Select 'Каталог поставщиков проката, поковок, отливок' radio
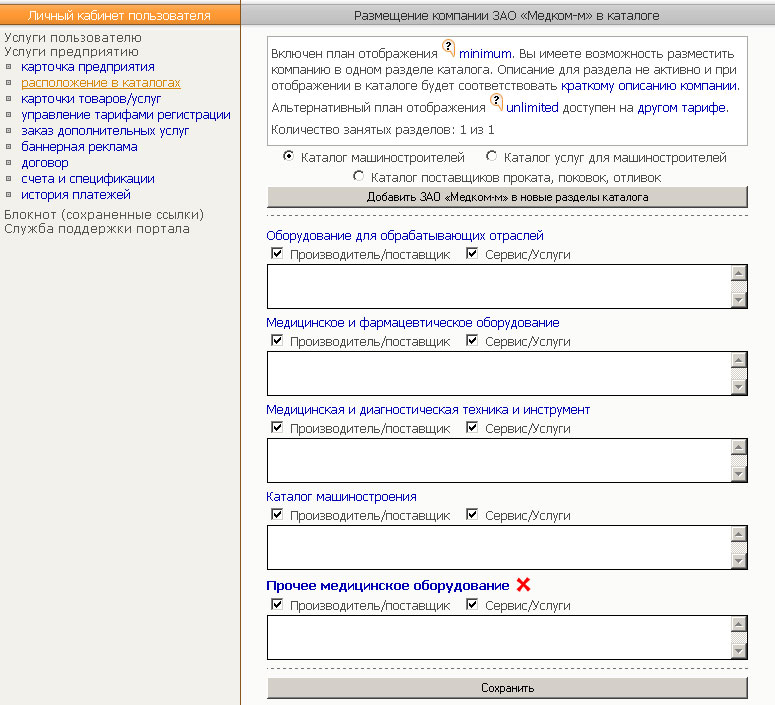Viewport: 775px width, 705px height. click(358, 176)
